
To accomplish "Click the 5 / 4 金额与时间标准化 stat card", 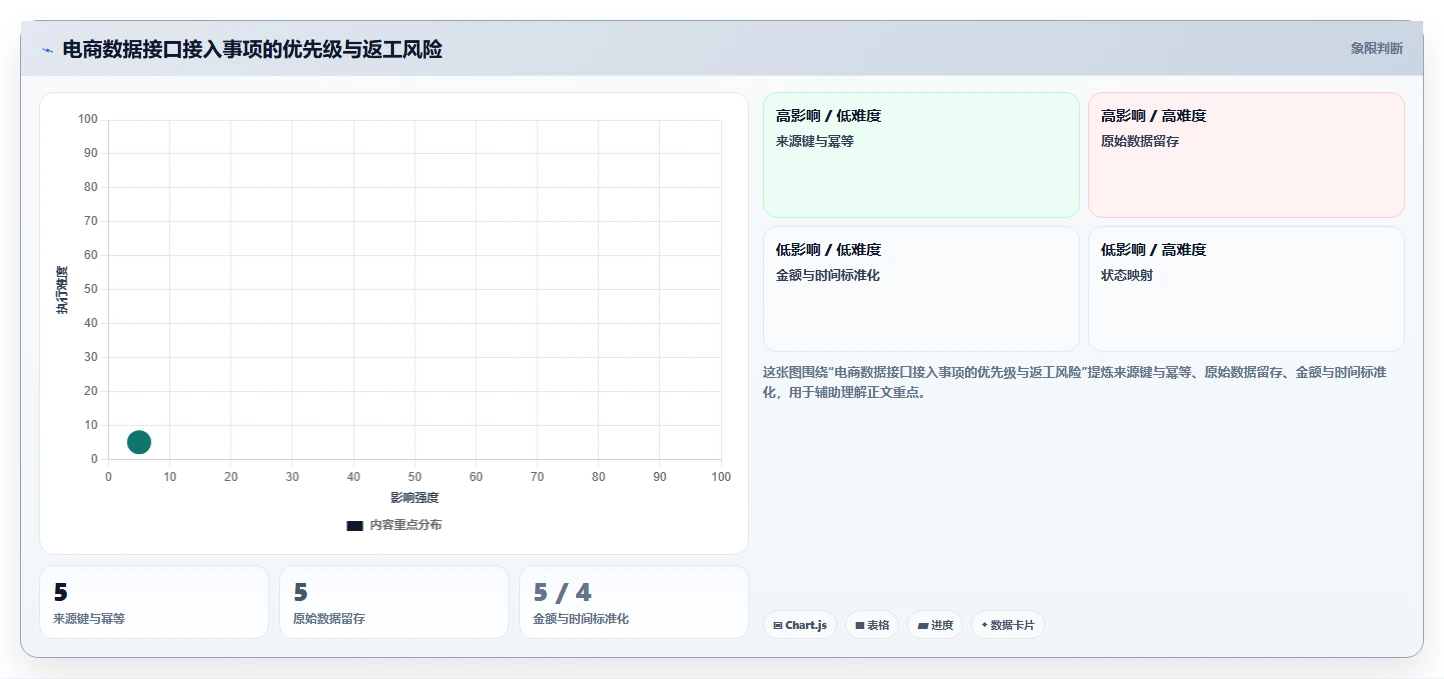I will [x=634, y=602].
